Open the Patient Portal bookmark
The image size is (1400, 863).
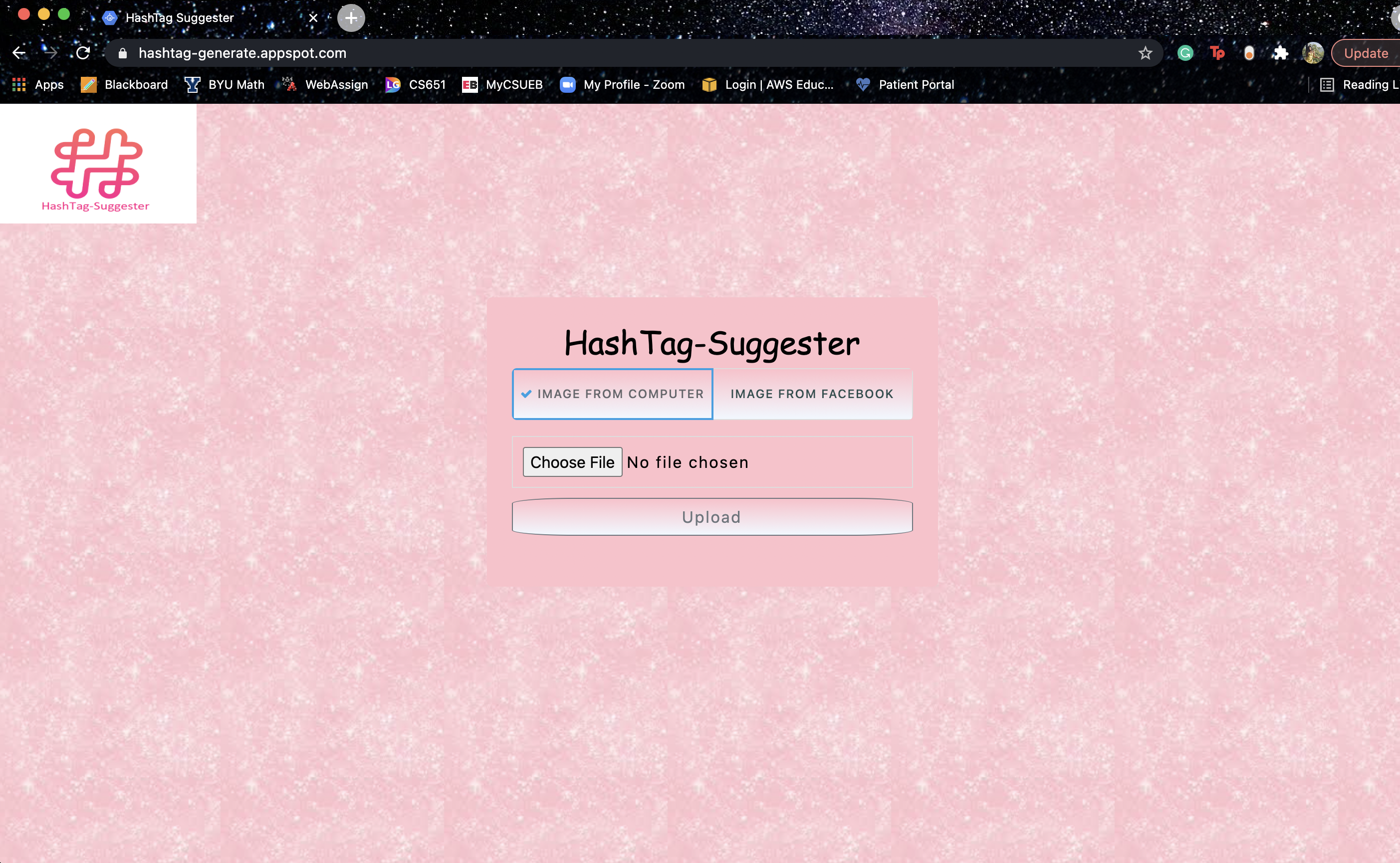[905, 84]
